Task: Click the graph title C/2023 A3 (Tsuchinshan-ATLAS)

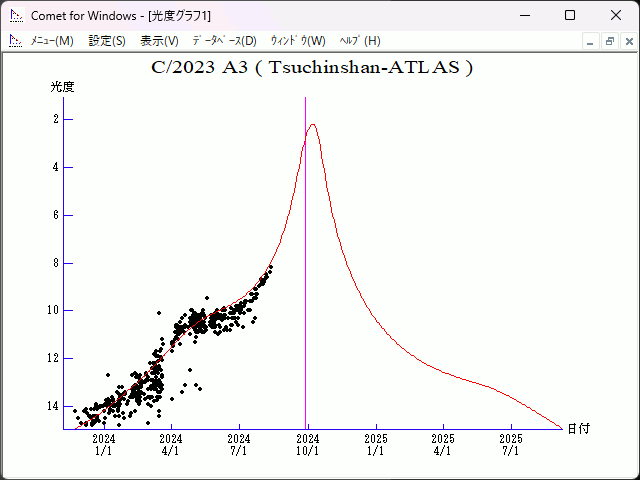Action: point(312,67)
